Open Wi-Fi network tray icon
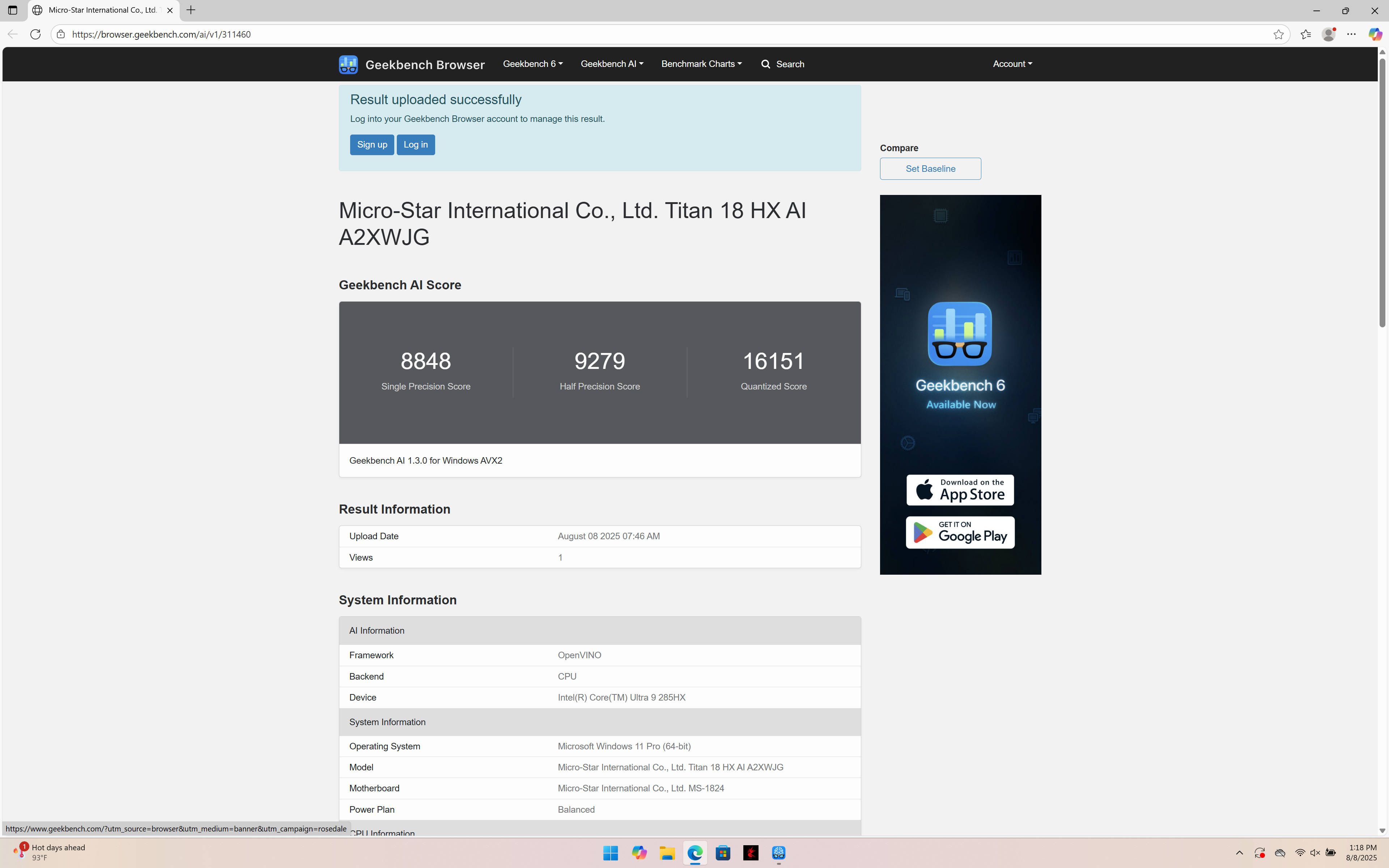The width and height of the screenshot is (1389, 868). (x=1300, y=853)
